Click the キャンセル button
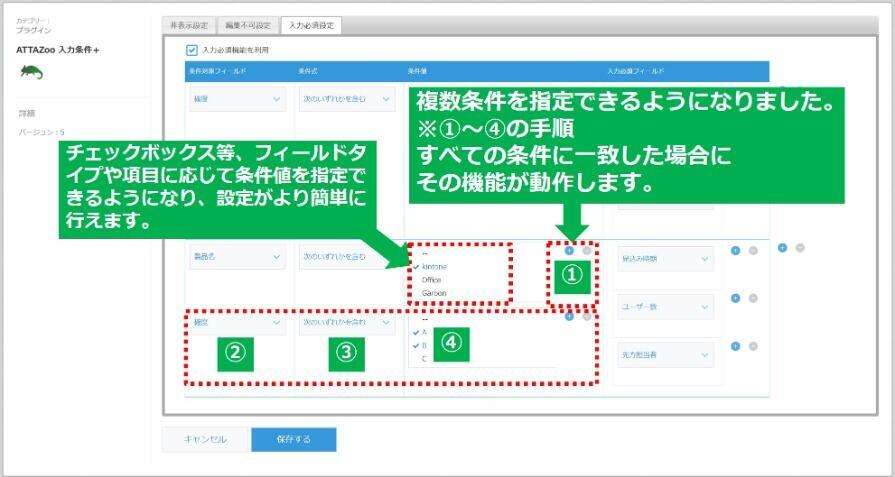Image resolution: width=895 pixels, height=477 pixels. [x=206, y=440]
